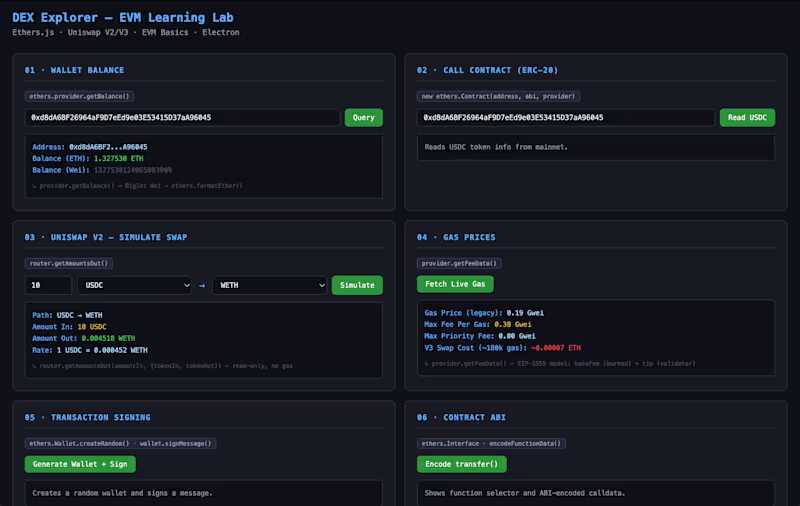Click the 02 · Call Contract (ERC-20) heading
This screenshot has height=506, width=800.
[487, 70]
